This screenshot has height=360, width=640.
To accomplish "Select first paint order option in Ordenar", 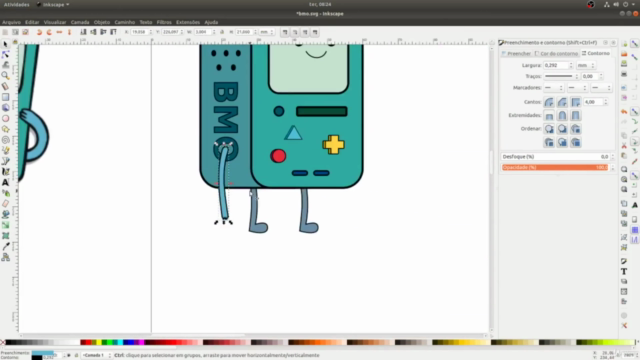I will click(x=549, y=129).
